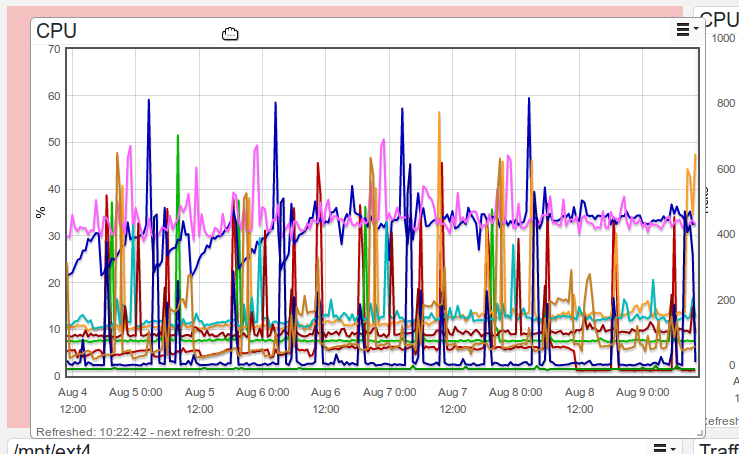
Task: Click the 800 label on neighboring chart
Action: pos(726,103)
